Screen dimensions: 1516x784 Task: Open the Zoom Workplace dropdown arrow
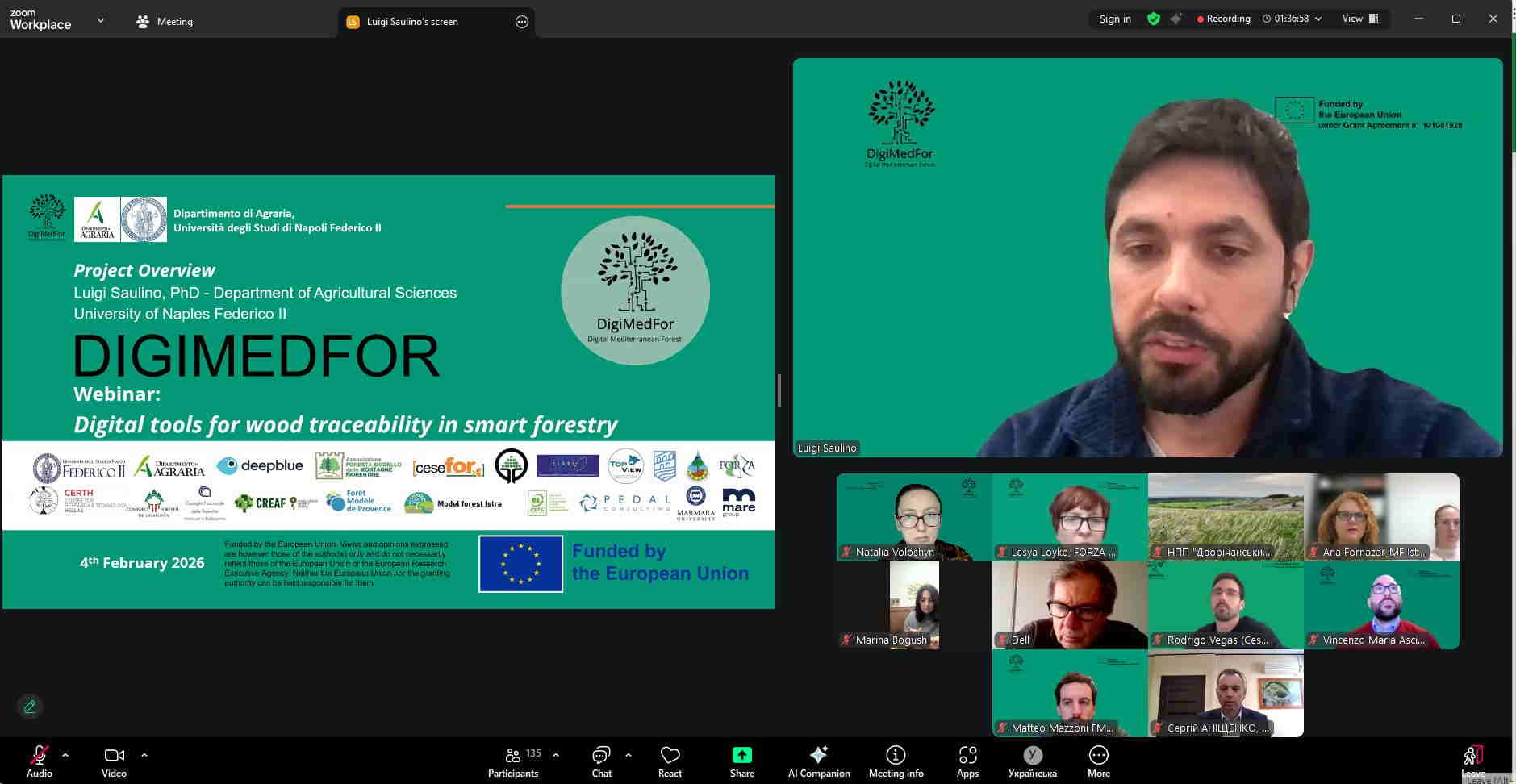101,21
